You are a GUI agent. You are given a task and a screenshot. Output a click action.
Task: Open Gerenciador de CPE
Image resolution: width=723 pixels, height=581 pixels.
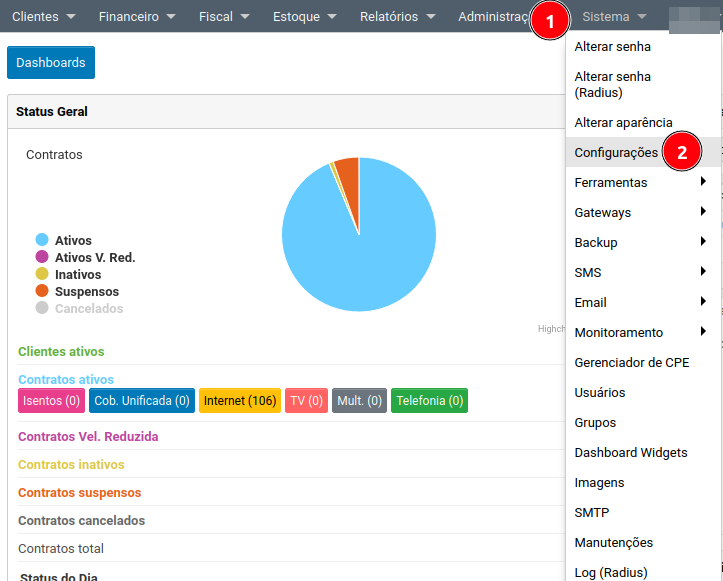tap(631, 363)
